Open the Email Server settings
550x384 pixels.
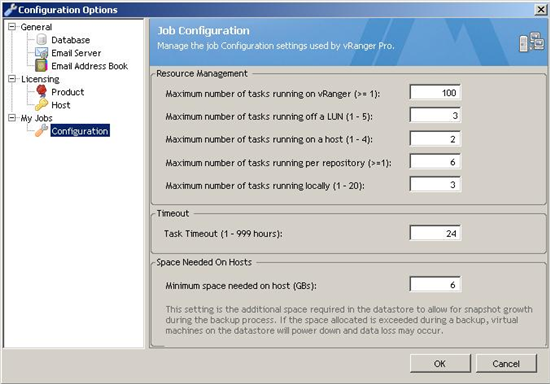click(76, 53)
